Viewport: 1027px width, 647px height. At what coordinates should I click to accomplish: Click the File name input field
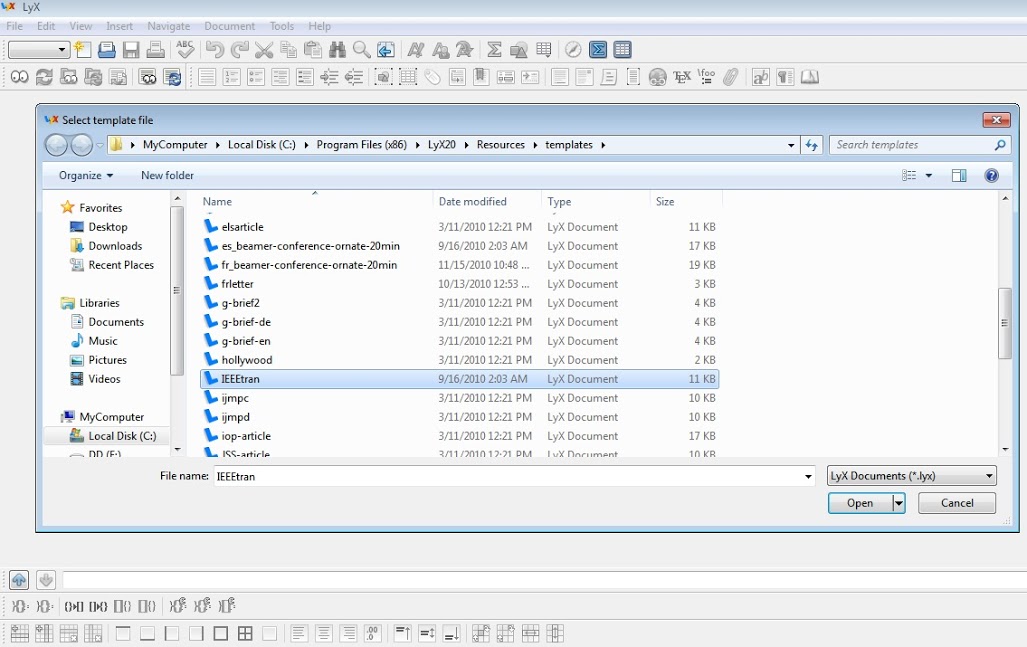[508, 477]
